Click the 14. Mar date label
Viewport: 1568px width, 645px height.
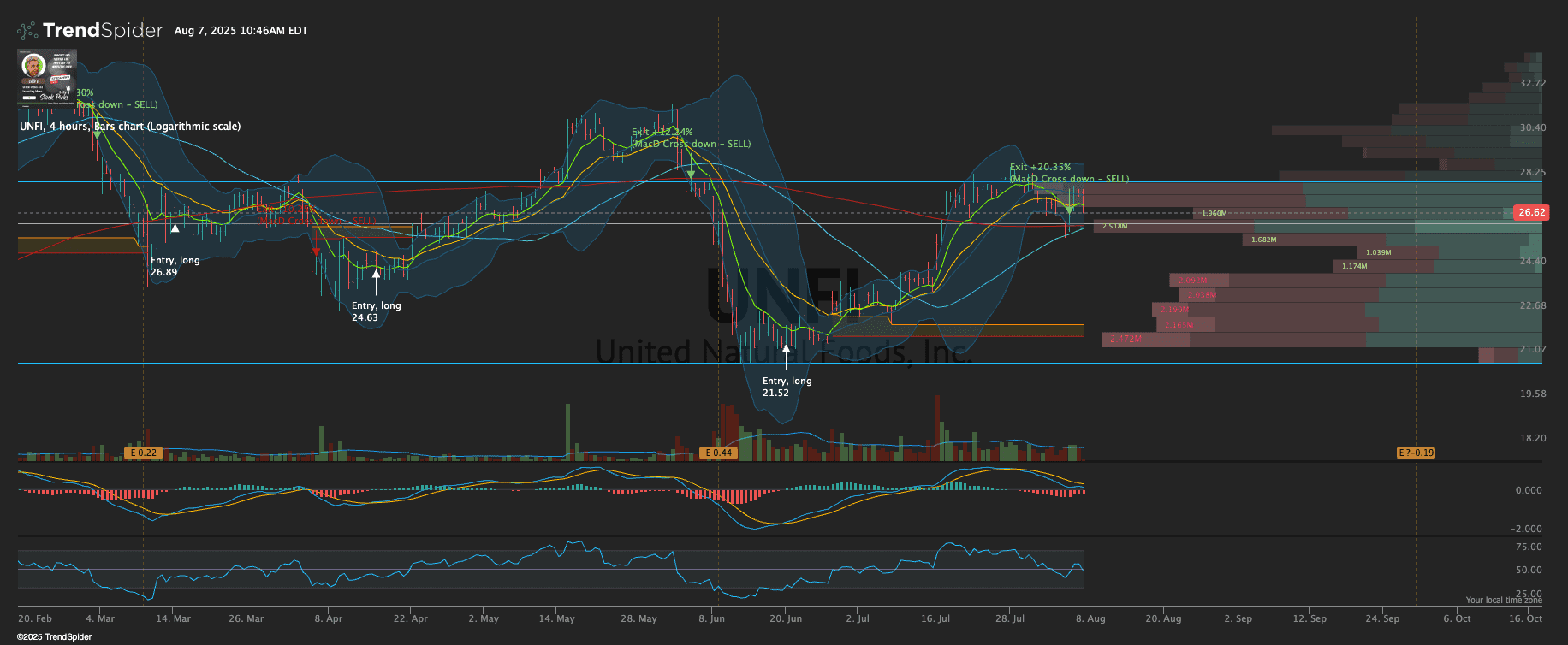tap(173, 618)
